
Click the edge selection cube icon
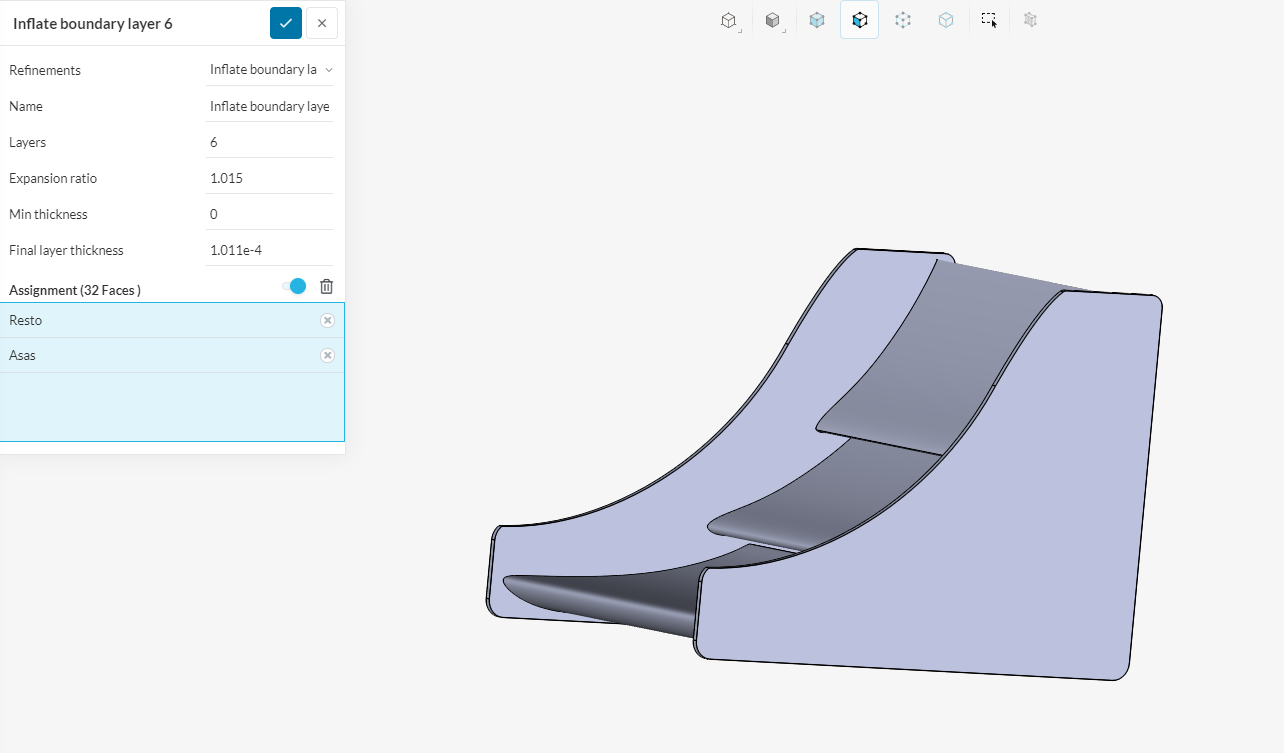[x=945, y=20]
